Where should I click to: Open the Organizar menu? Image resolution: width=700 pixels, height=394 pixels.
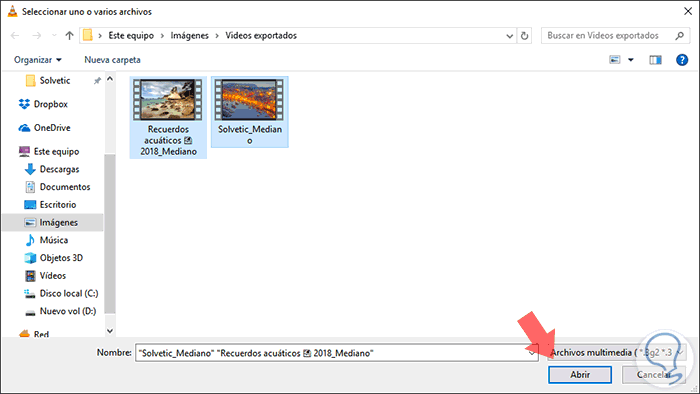(38, 60)
